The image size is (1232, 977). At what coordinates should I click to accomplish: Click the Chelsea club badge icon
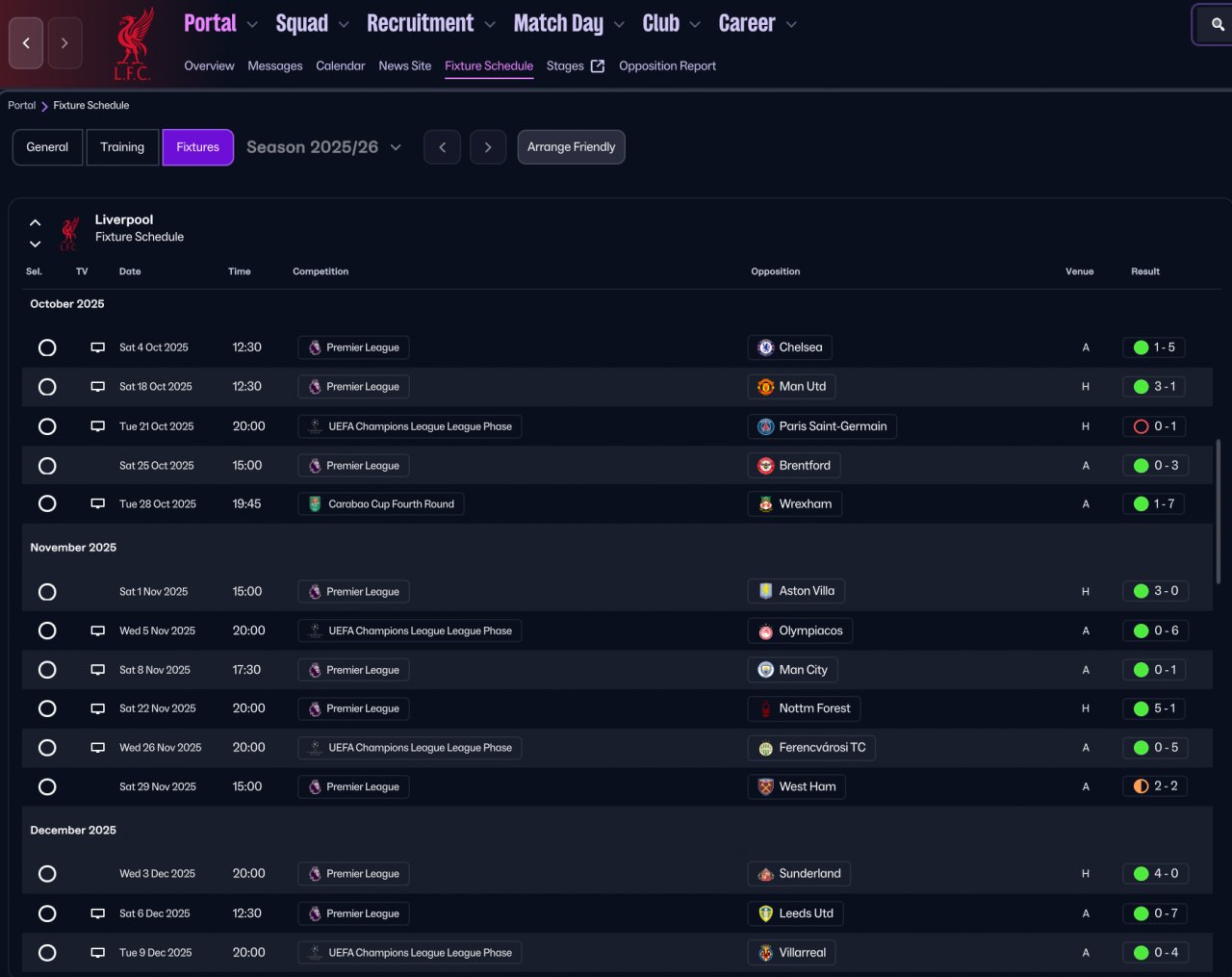click(x=766, y=347)
